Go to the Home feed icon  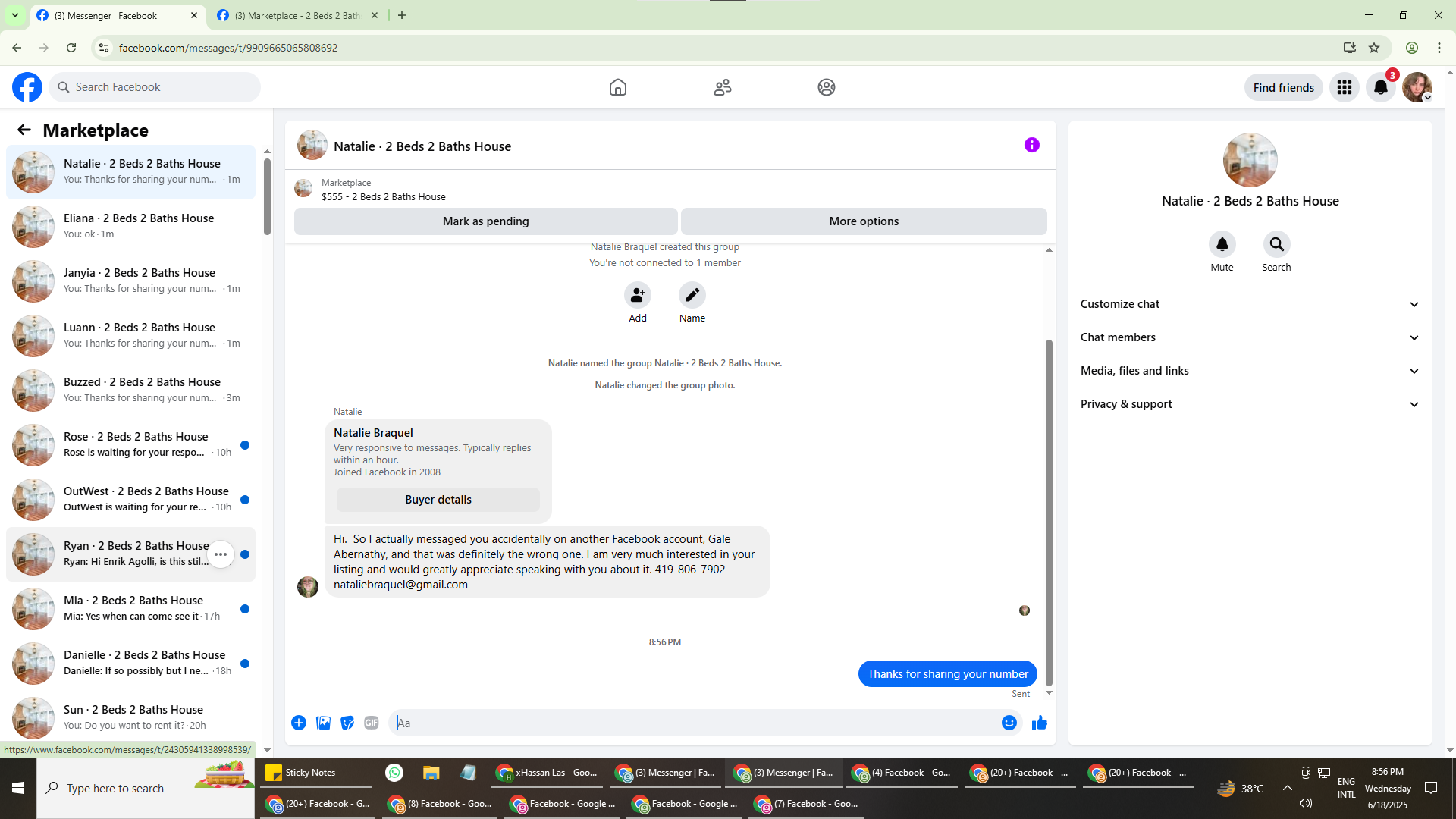(618, 87)
